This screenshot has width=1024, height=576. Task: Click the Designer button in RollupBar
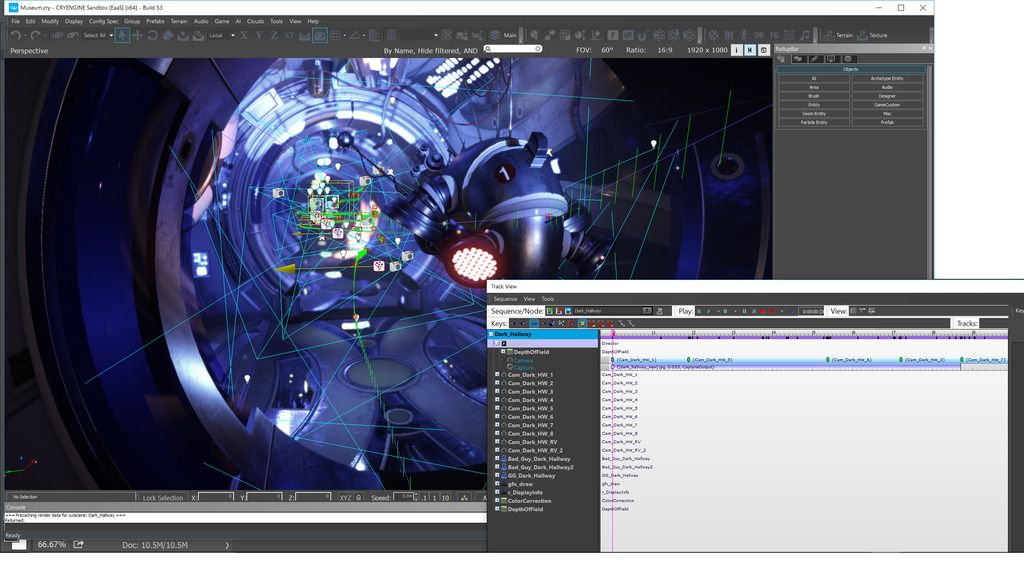(x=887, y=96)
